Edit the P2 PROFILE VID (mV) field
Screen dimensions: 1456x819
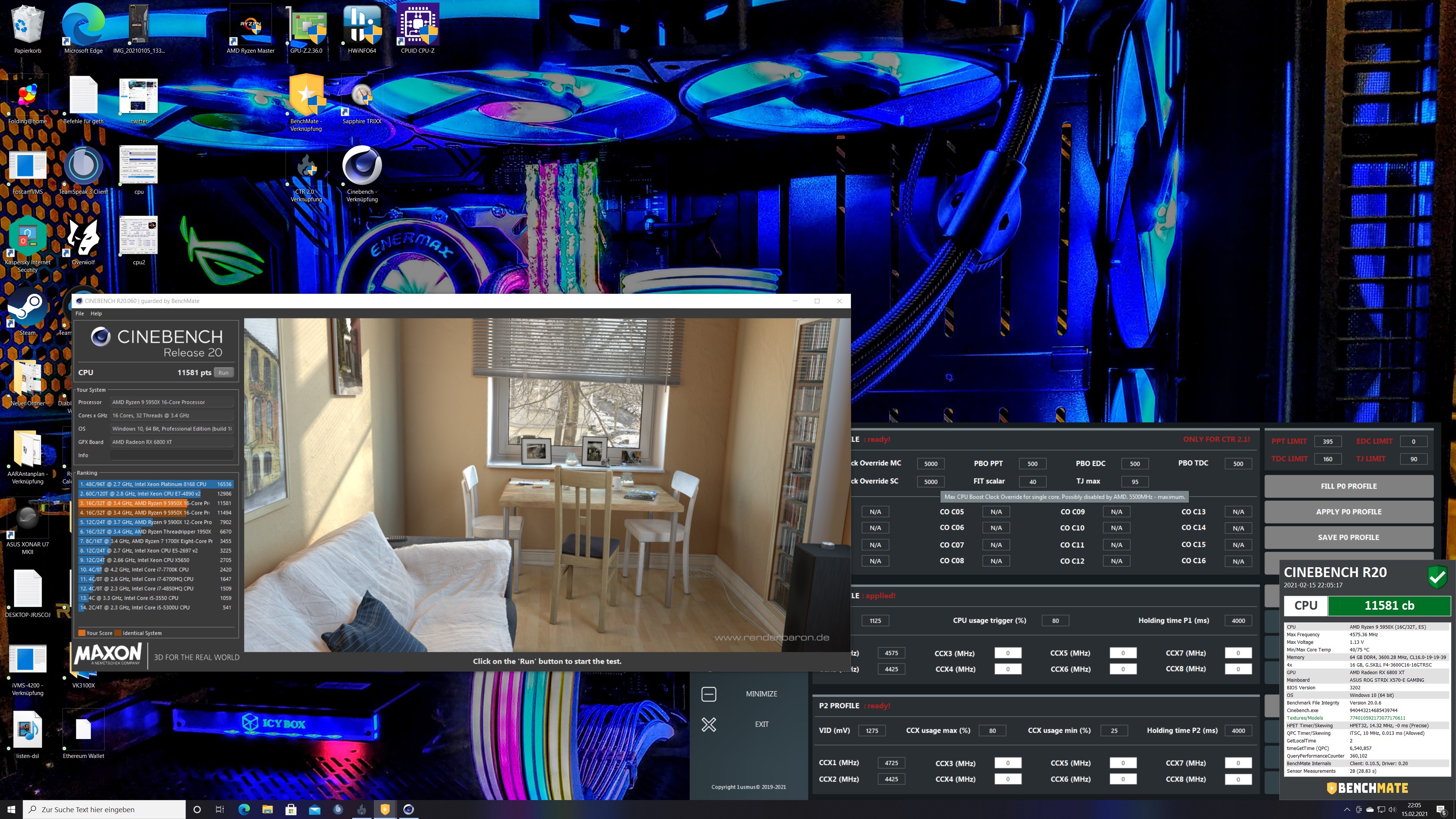(872, 731)
